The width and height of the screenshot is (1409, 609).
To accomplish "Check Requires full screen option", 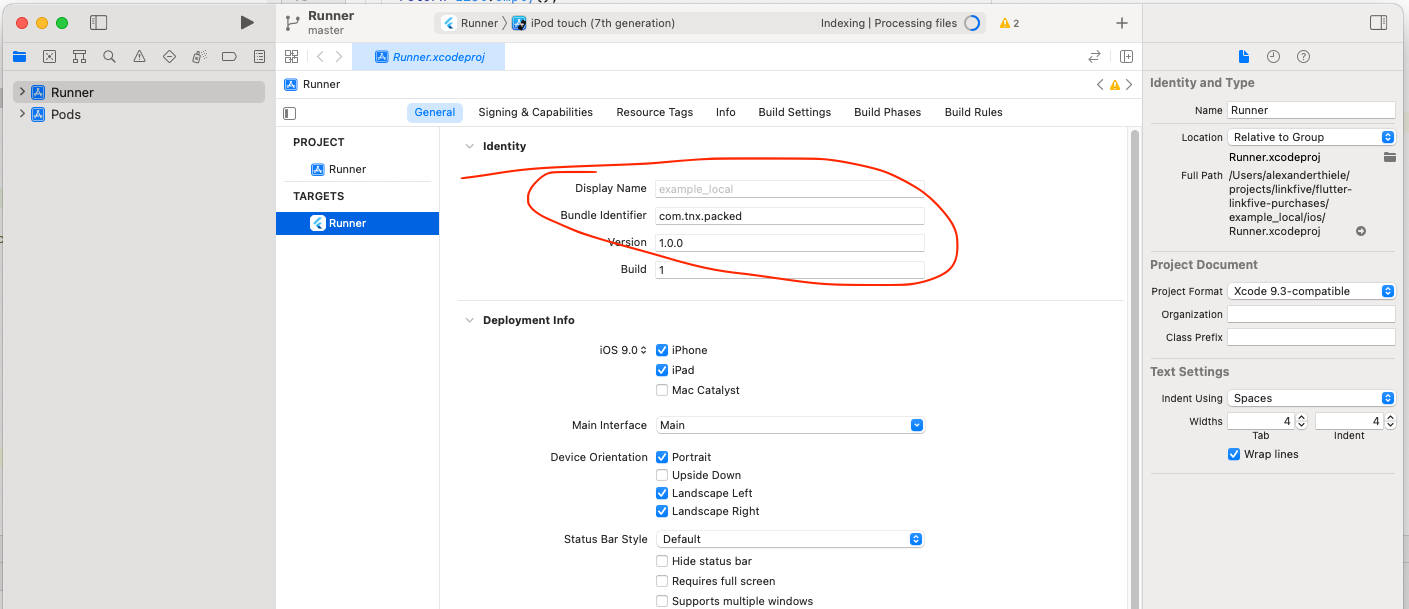I will pyautogui.click(x=662, y=581).
